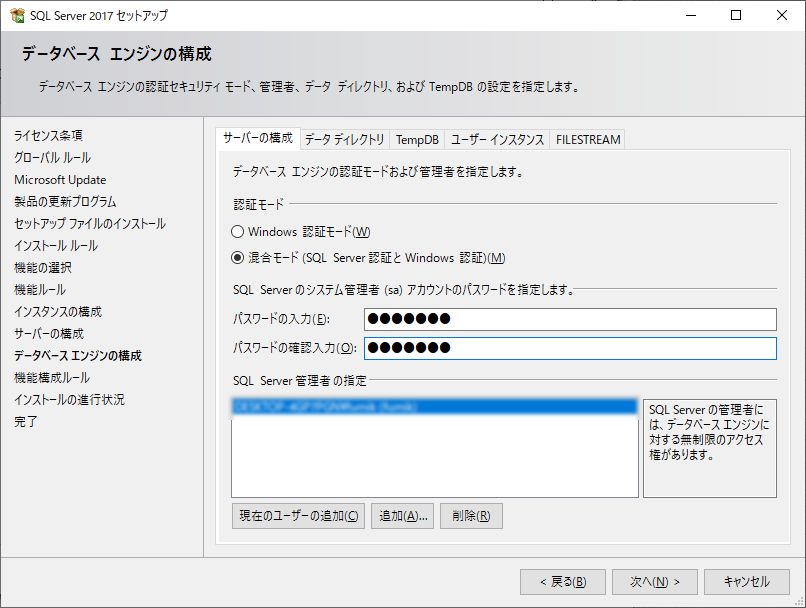Select 混合モード authentication radio button
806x608 pixels.
coord(237,257)
